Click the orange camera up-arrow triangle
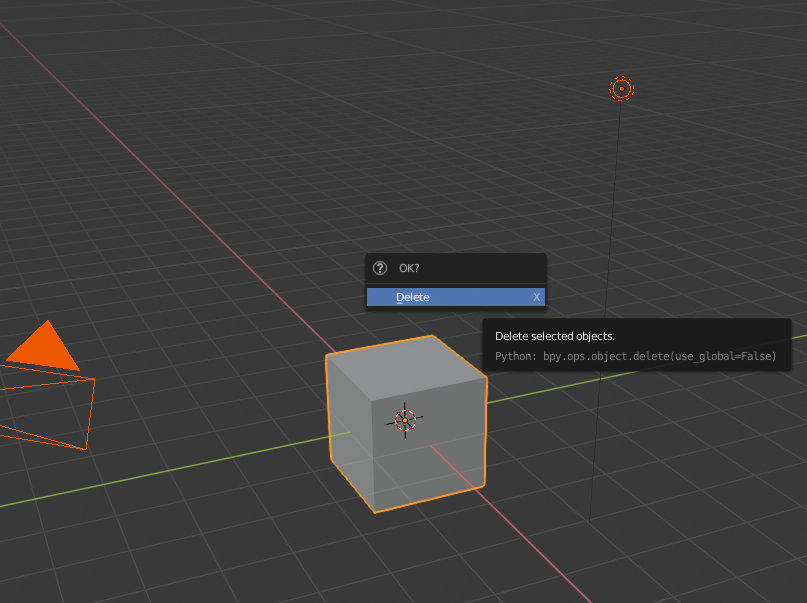Image resolution: width=807 pixels, height=603 pixels. pos(44,345)
